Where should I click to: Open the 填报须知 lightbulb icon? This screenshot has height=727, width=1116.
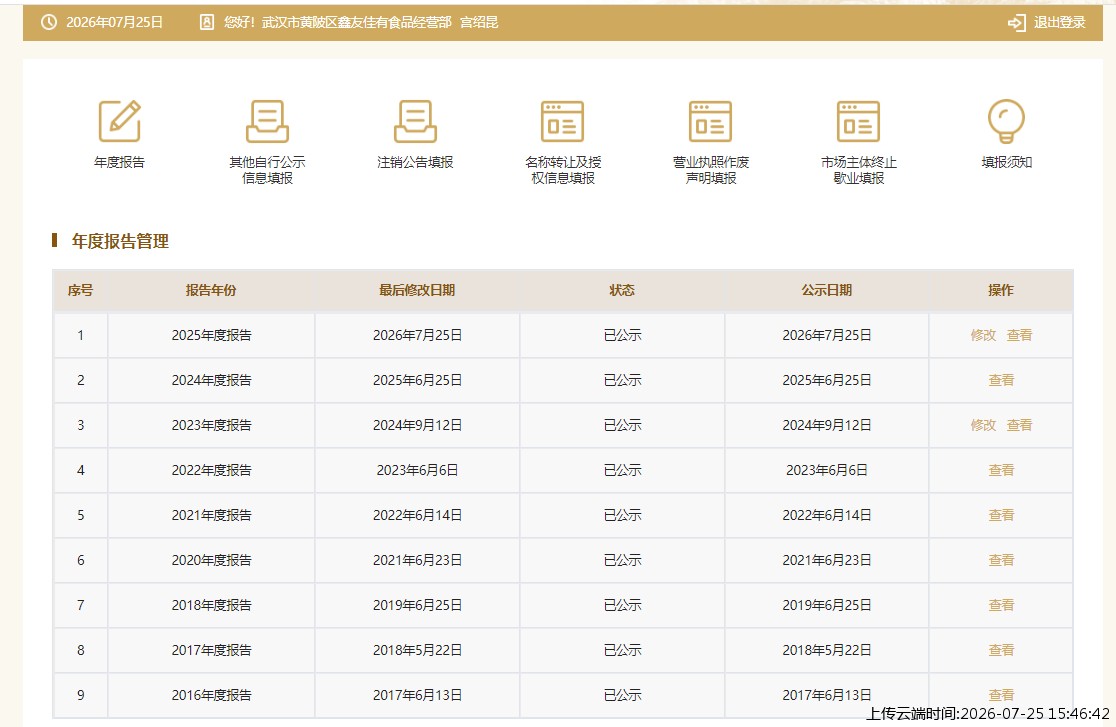(1006, 121)
